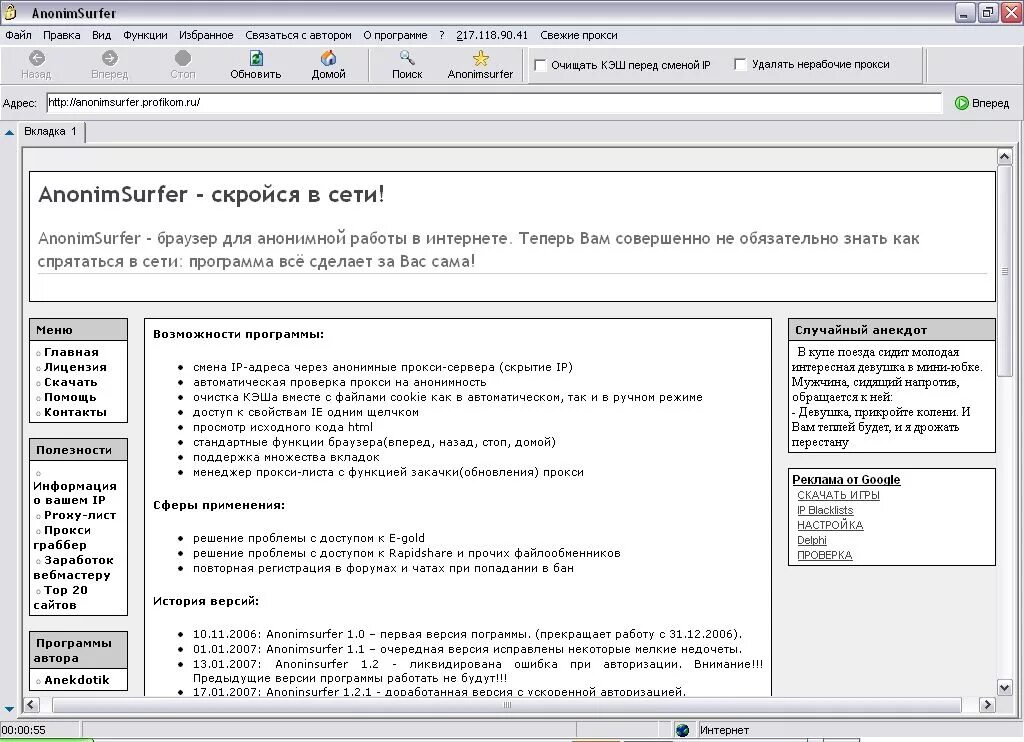Click the СКАЧАТЬ ИГРЫ ad link
This screenshot has height=742, width=1024.
[838, 495]
